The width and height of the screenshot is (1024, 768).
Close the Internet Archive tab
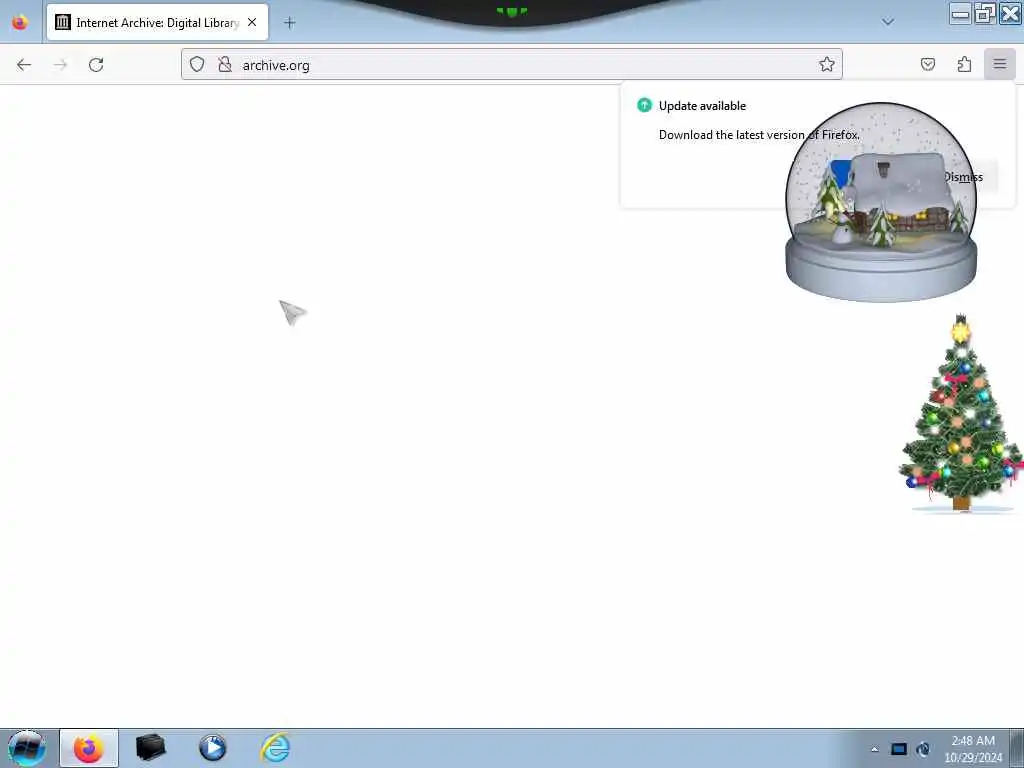point(252,22)
